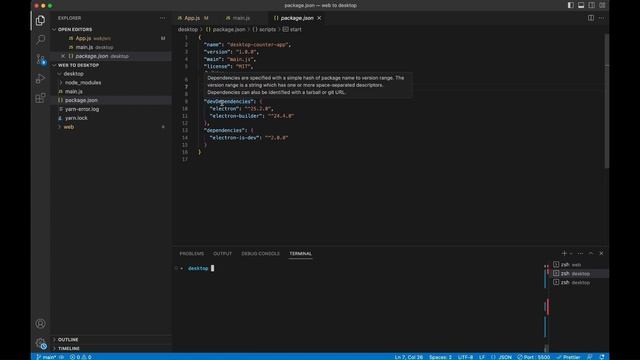Open terminal launch profile dropdown arrow
640x360 pixels.
pyautogui.click(x=571, y=253)
